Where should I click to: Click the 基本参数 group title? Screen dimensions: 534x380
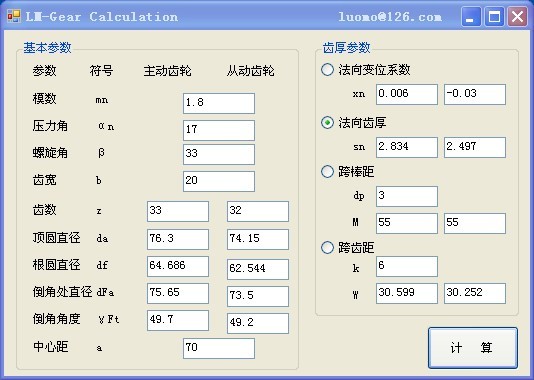[x=47, y=48]
